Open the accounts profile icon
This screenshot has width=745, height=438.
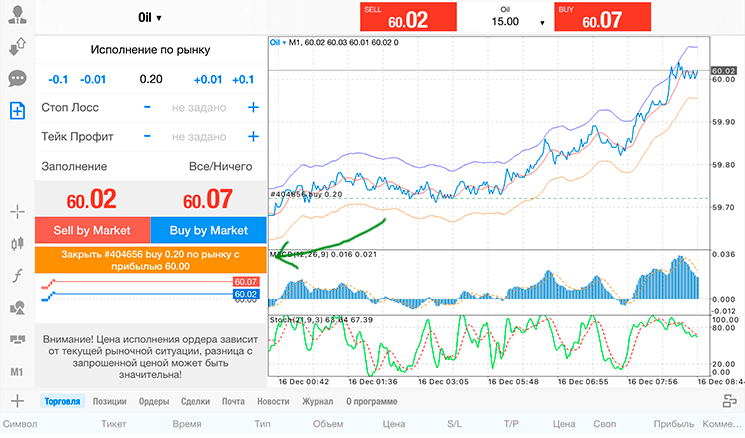[18, 15]
